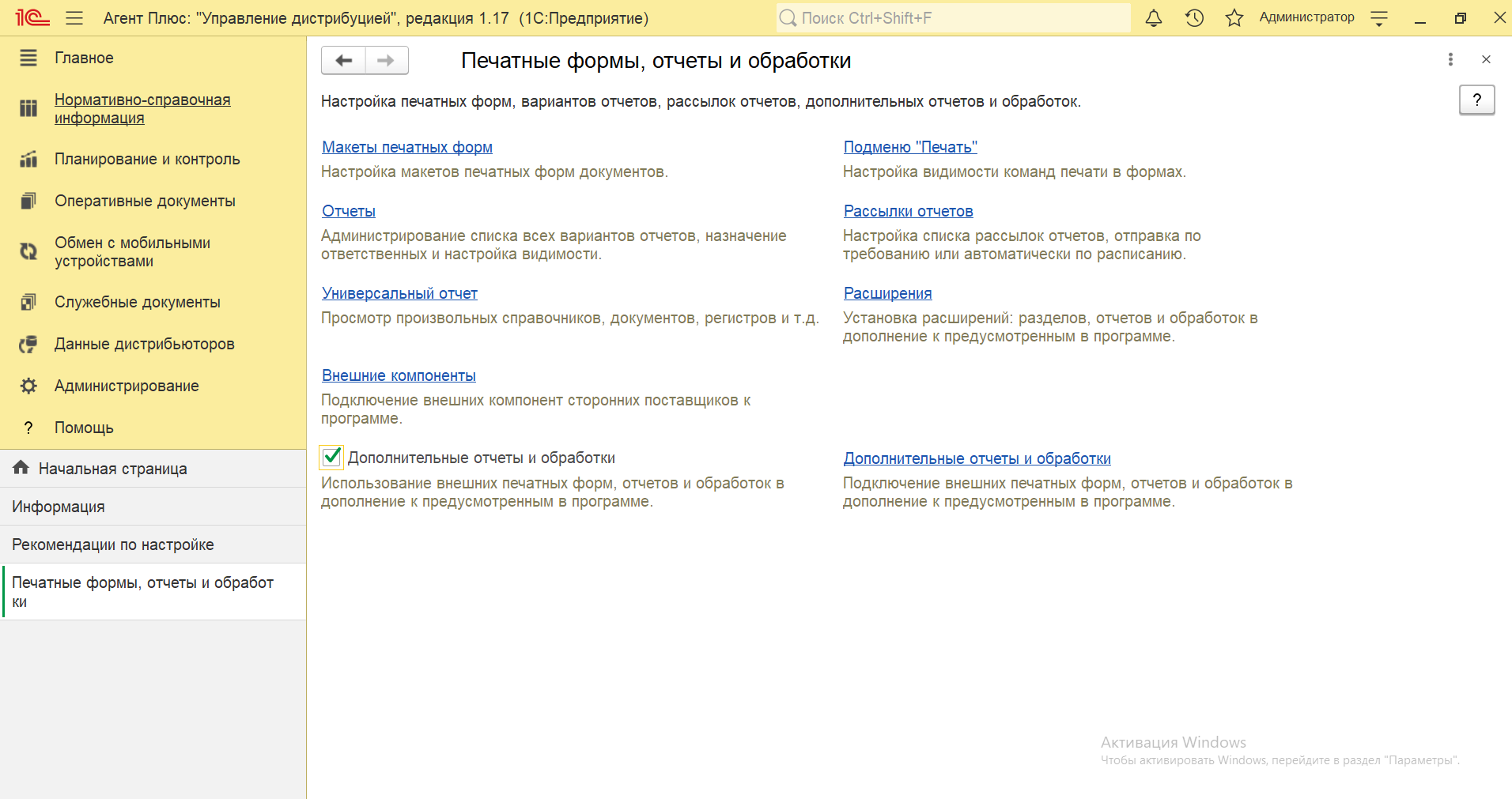Open help with the question mark button
This screenshot has width=1512, height=799.
(x=1476, y=100)
